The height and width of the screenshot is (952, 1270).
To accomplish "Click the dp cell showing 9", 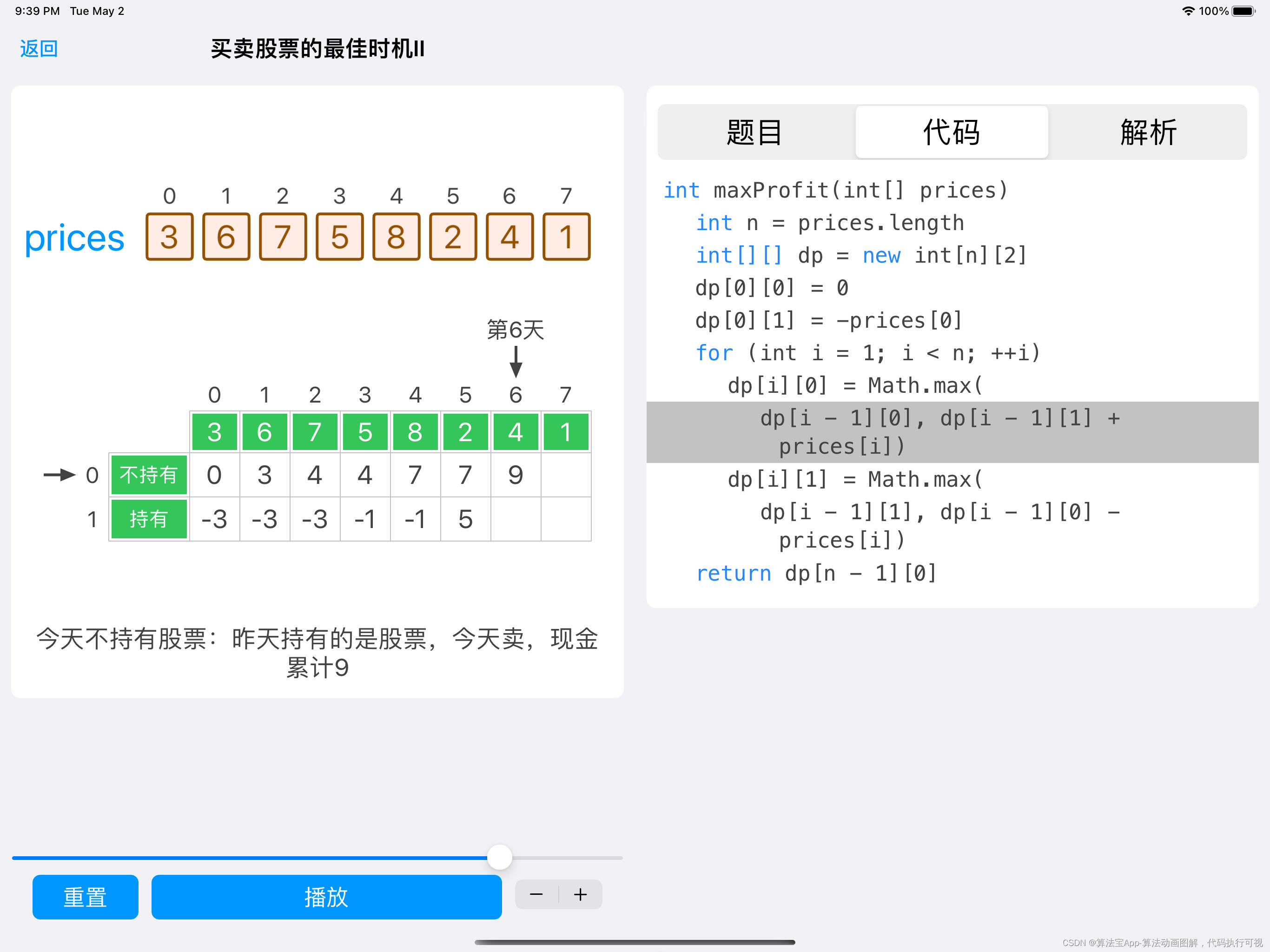I will pos(516,475).
